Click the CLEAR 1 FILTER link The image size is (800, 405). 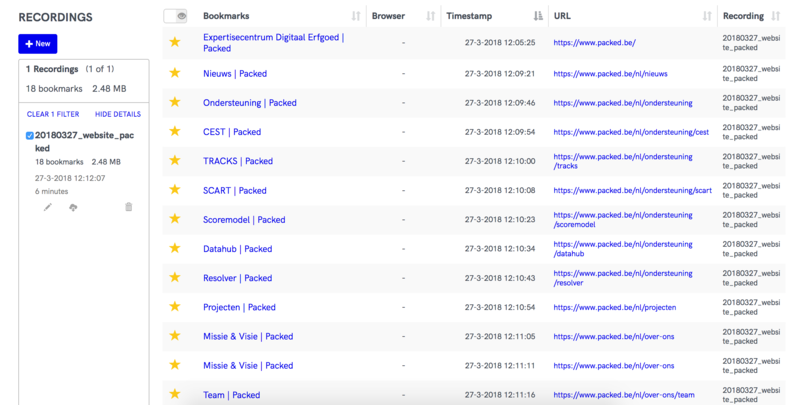(52, 115)
